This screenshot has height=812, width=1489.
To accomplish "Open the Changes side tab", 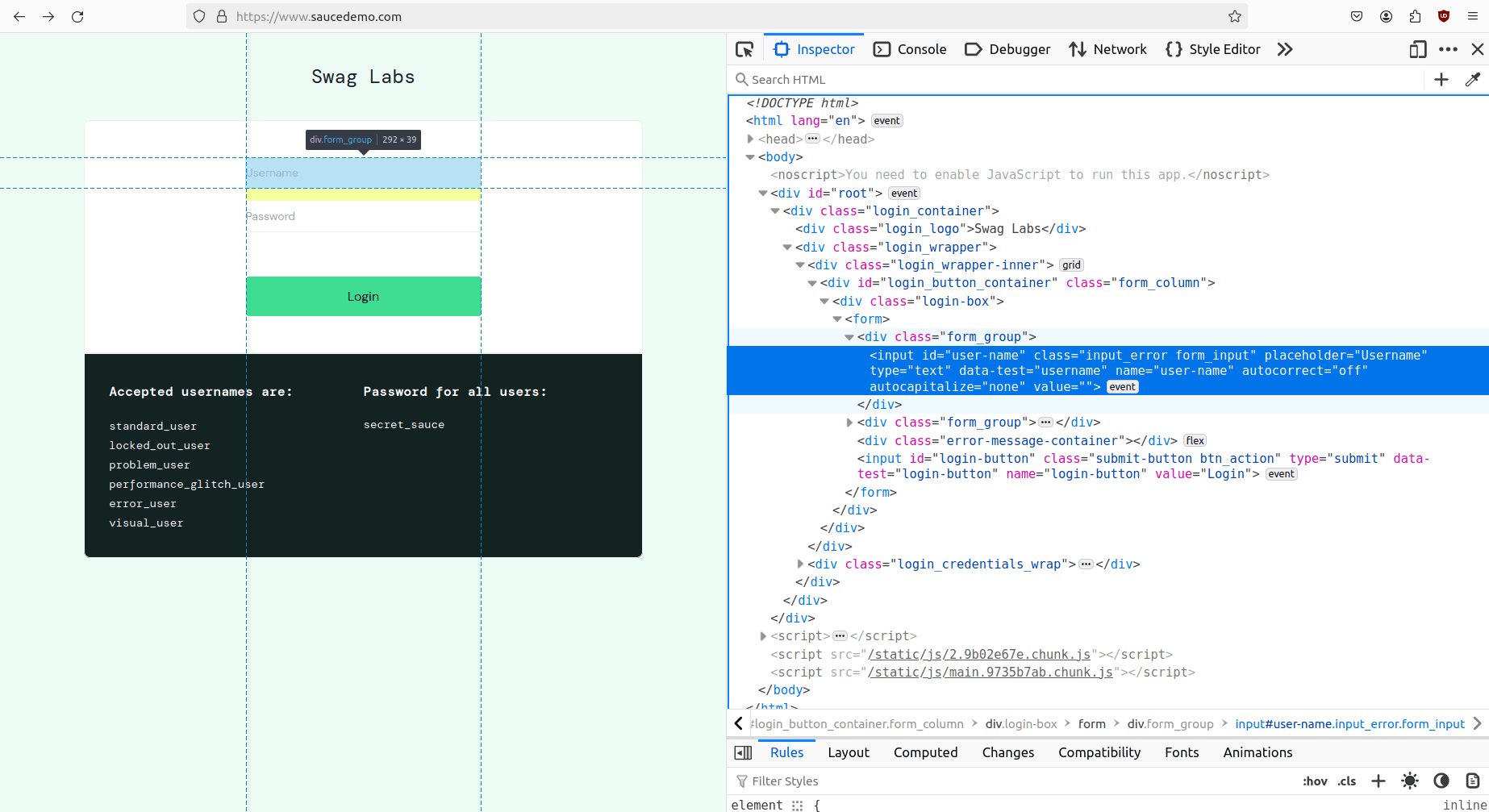I will [x=1008, y=752].
